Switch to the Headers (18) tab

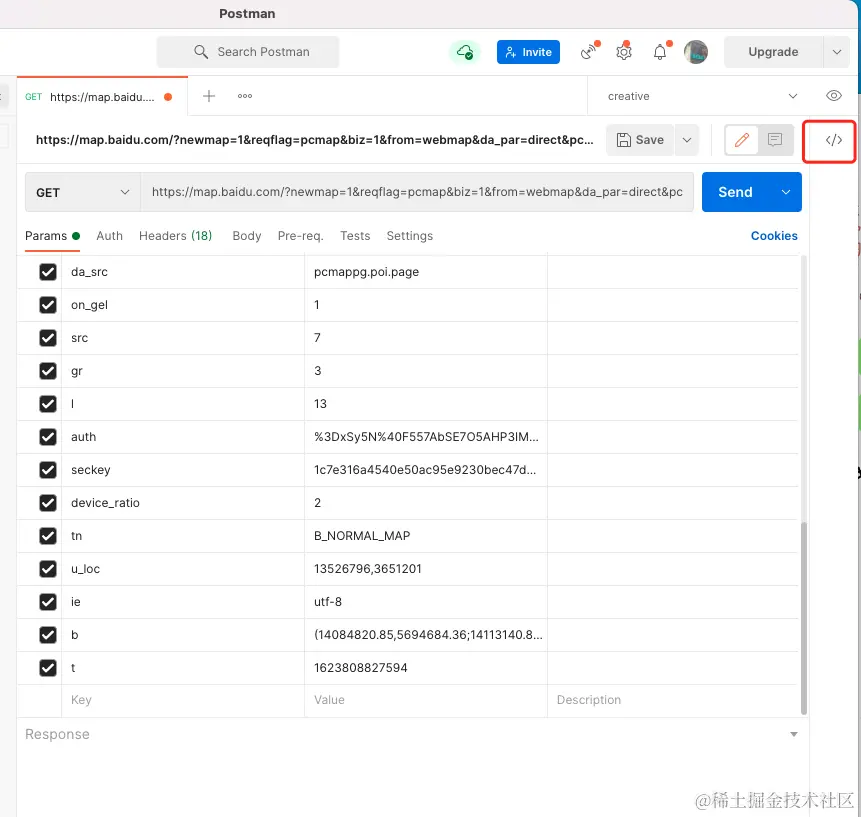pos(175,236)
